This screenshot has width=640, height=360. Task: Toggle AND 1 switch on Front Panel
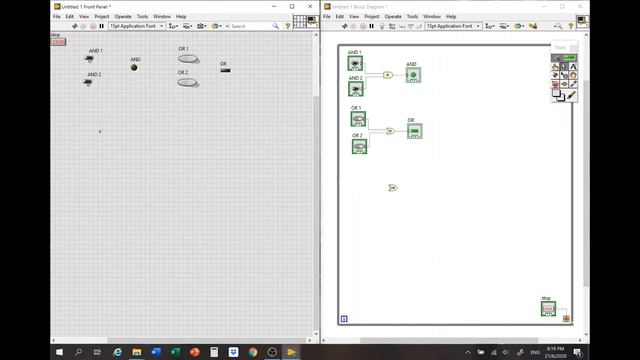point(89,59)
